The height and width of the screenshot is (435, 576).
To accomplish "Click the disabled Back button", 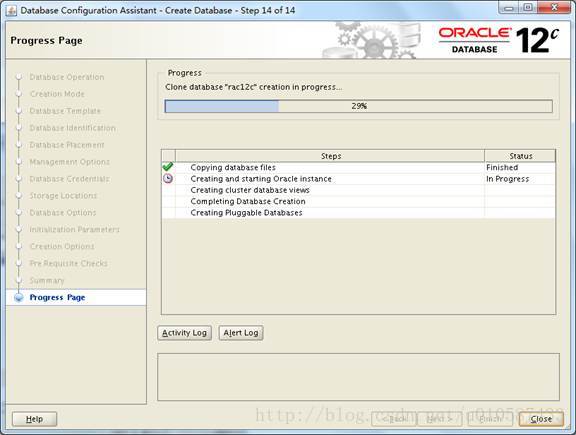I will pyautogui.click(x=394, y=419).
